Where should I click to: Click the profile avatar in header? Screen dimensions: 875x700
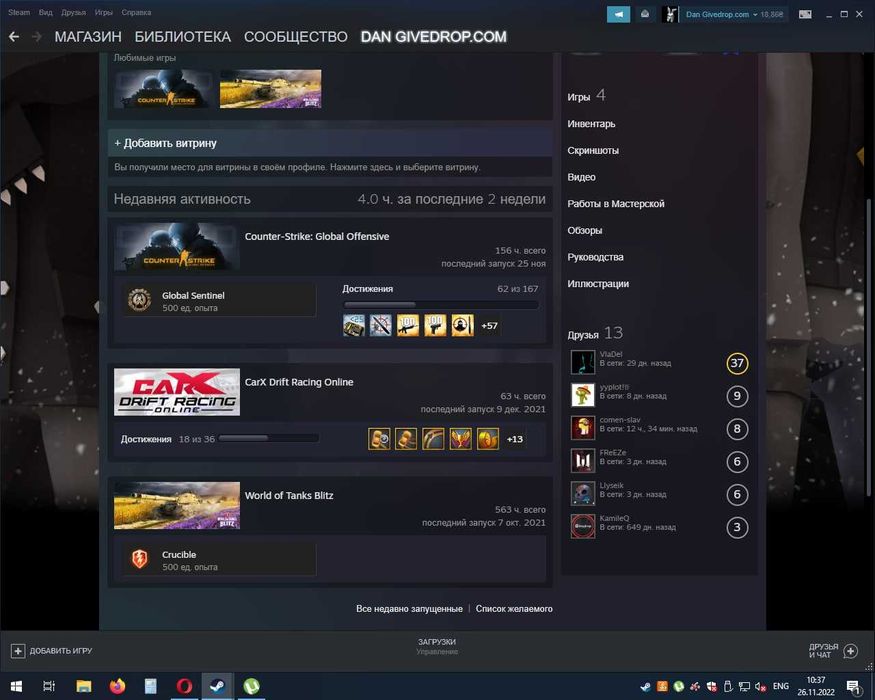670,15
